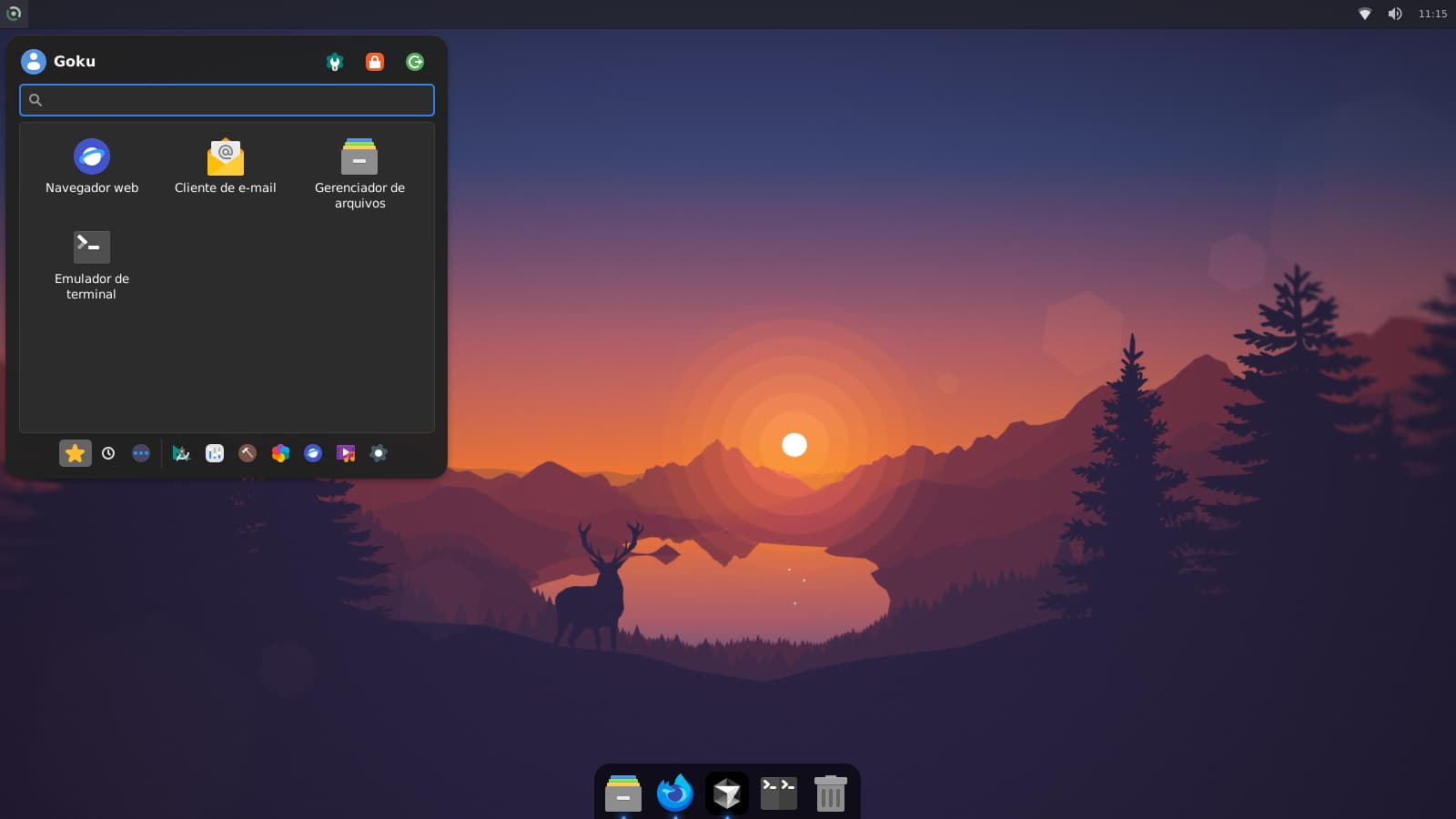Image resolution: width=1456 pixels, height=819 pixels.
Task: Open the Navegador web launcher
Action: click(x=92, y=167)
